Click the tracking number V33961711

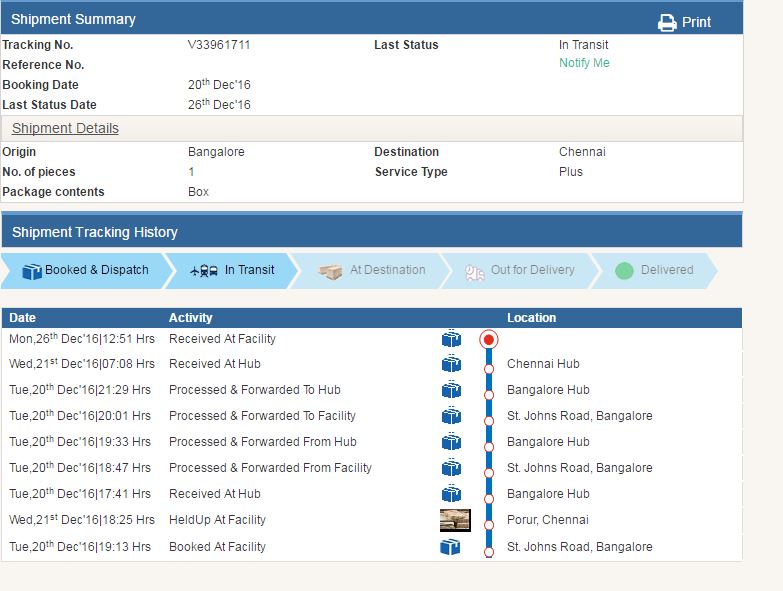point(219,45)
